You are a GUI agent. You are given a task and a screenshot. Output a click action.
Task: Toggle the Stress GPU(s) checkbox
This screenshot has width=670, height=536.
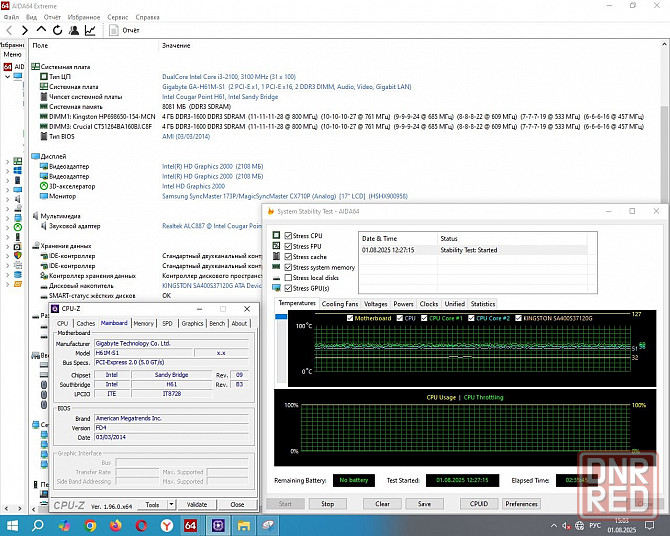pos(288,288)
